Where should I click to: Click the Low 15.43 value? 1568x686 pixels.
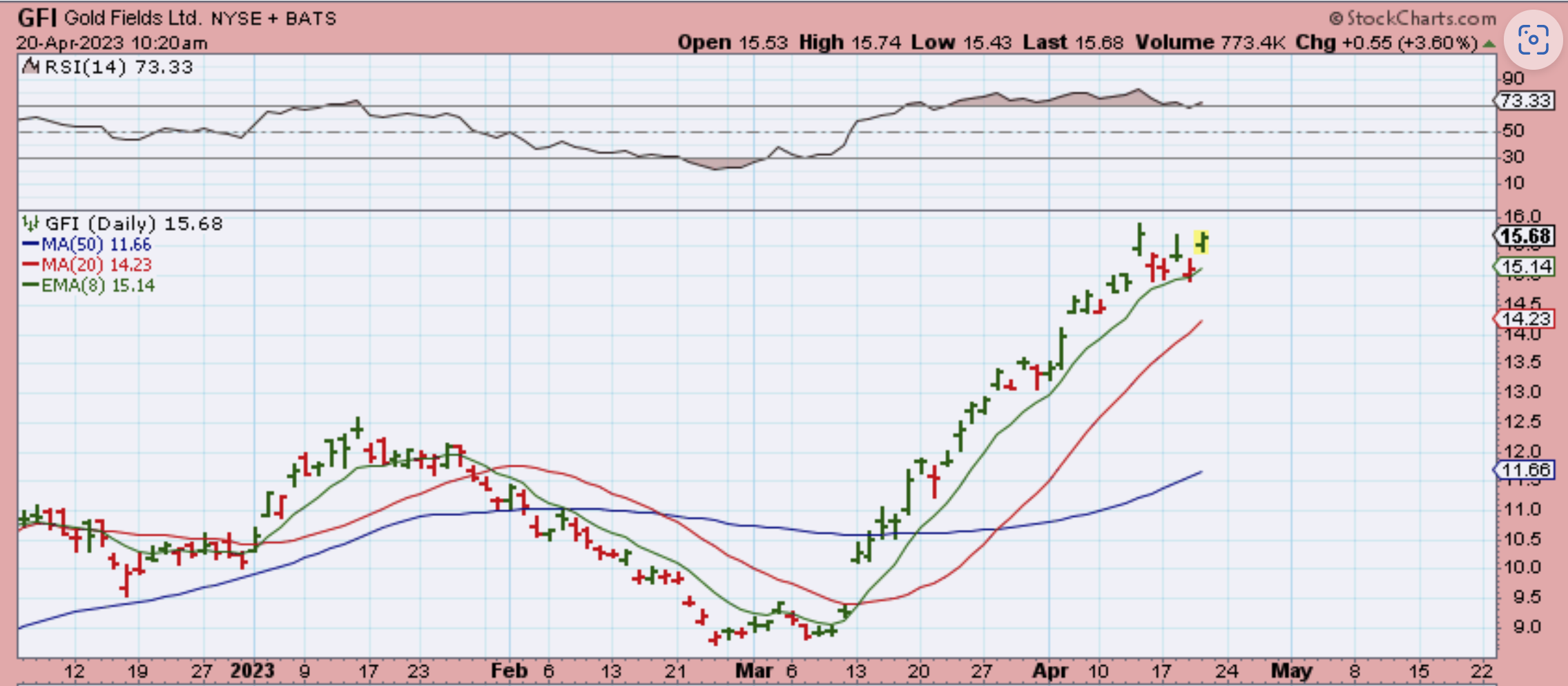961,42
